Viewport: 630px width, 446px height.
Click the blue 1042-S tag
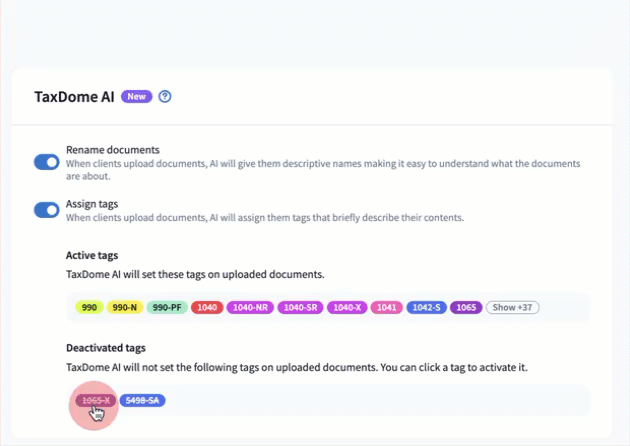(427, 307)
